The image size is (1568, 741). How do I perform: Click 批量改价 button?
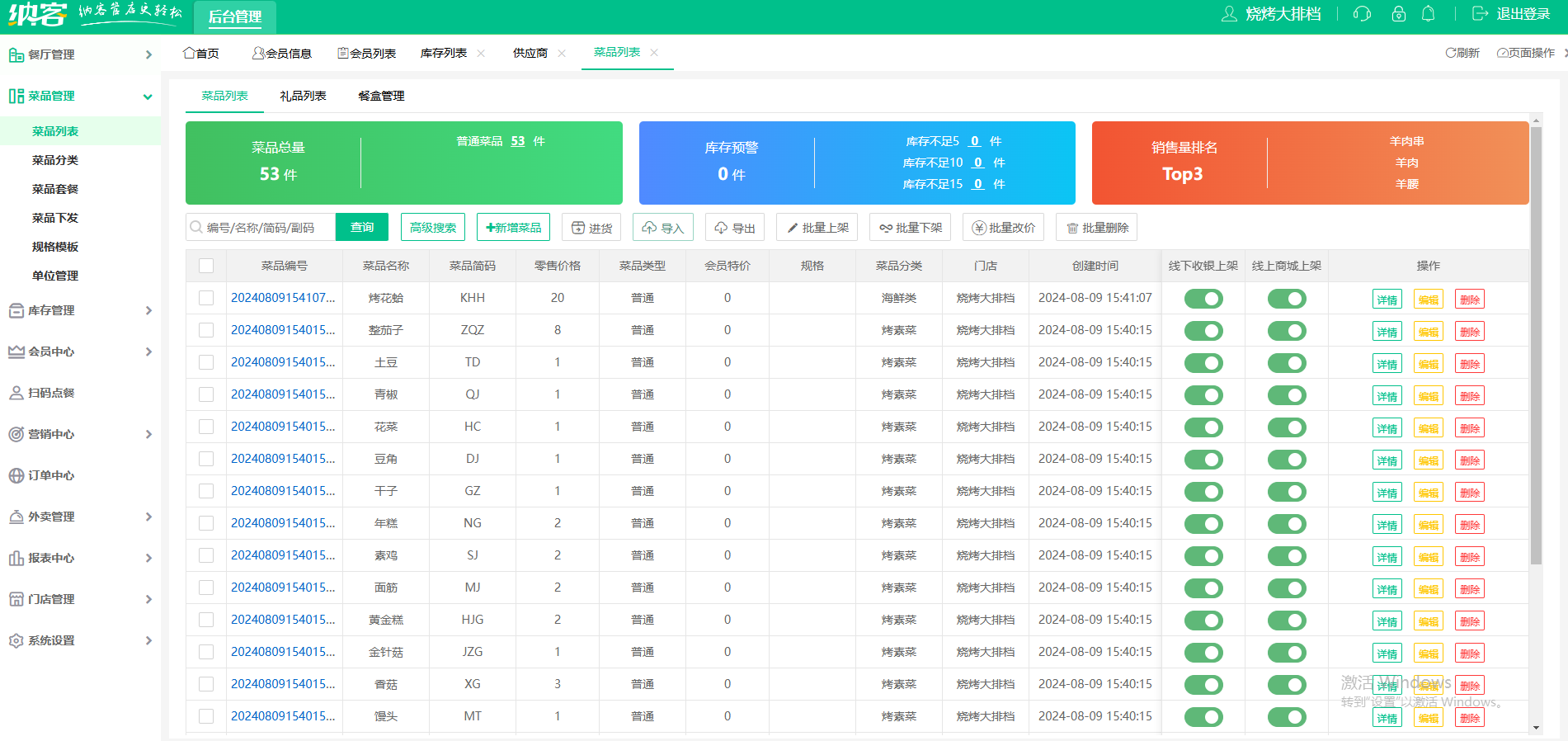tap(1004, 227)
